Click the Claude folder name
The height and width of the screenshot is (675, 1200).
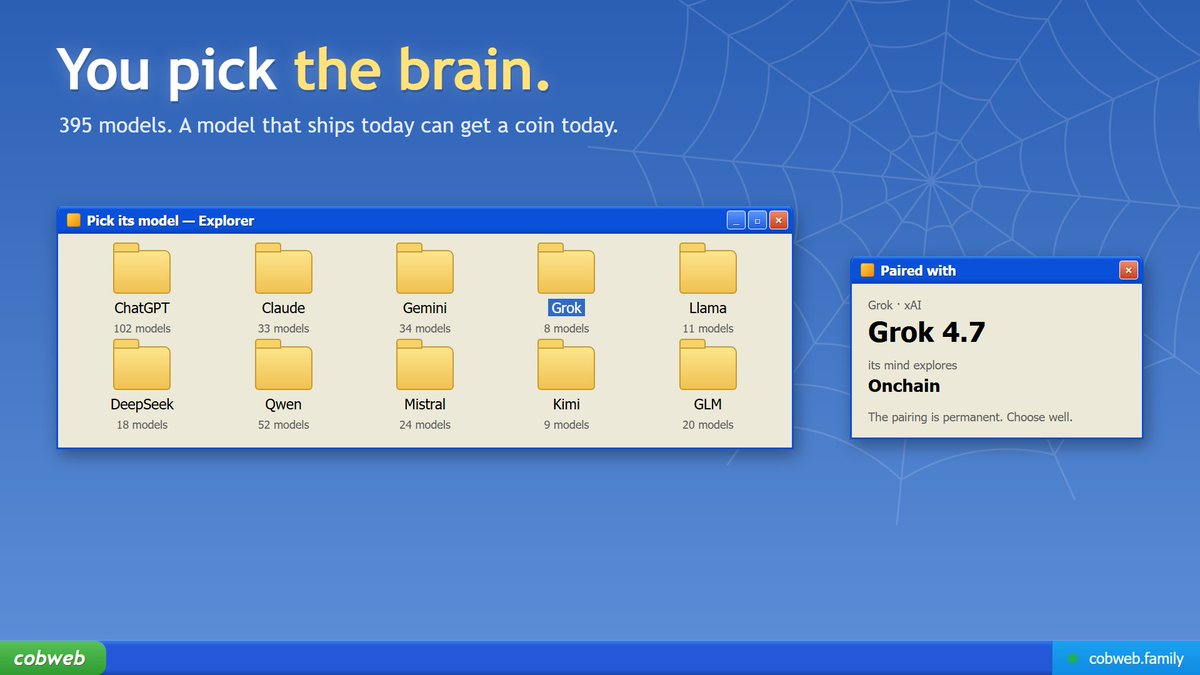click(283, 308)
